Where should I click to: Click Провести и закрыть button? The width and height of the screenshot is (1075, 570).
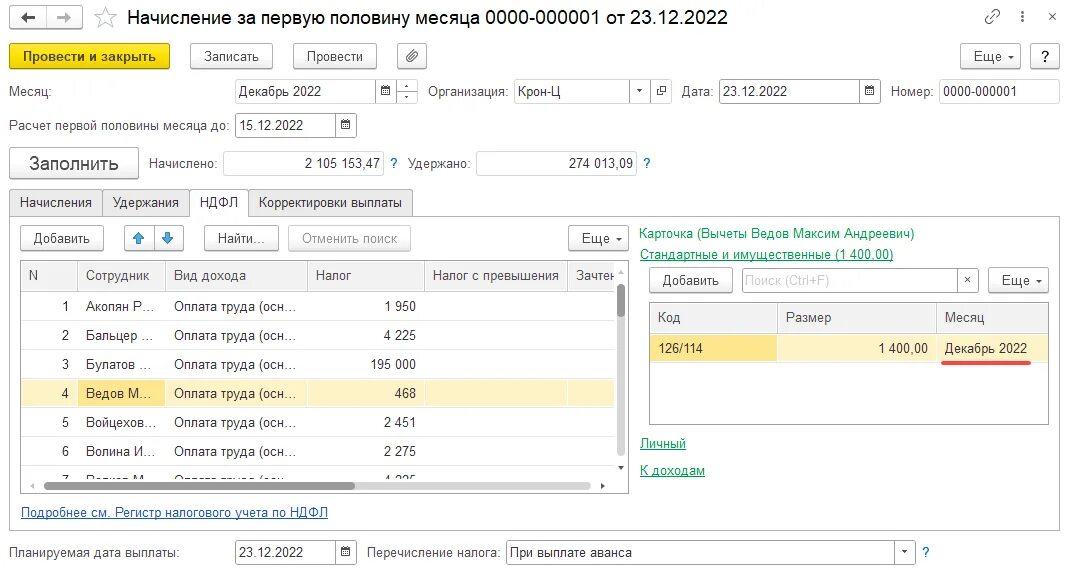tap(89, 56)
